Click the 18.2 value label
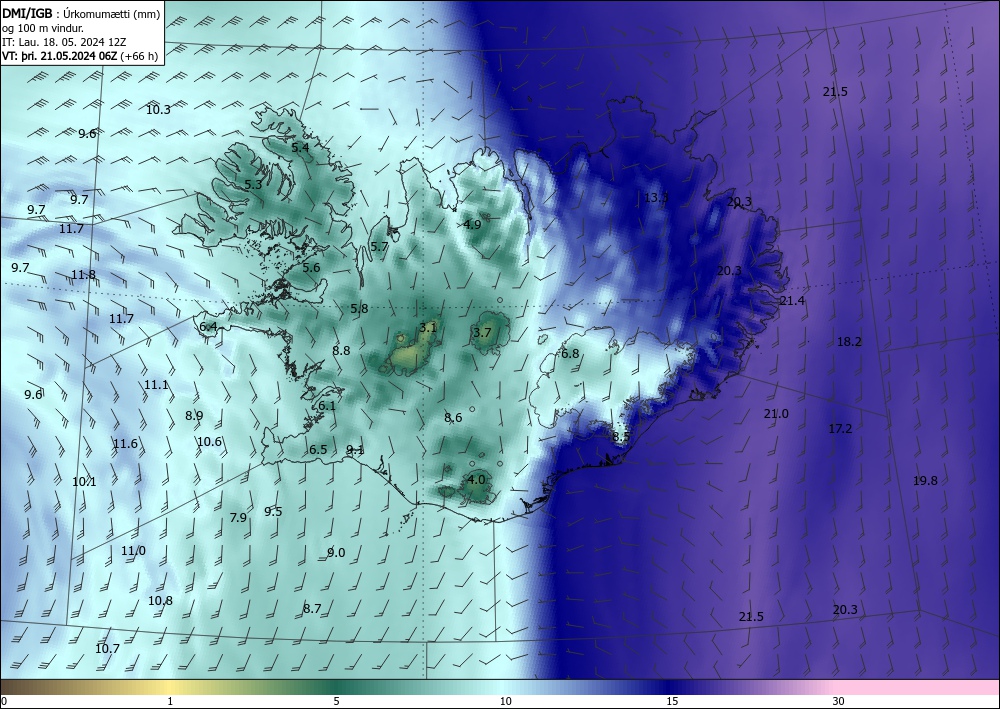Screen dimensions: 1000x709 coord(849,342)
